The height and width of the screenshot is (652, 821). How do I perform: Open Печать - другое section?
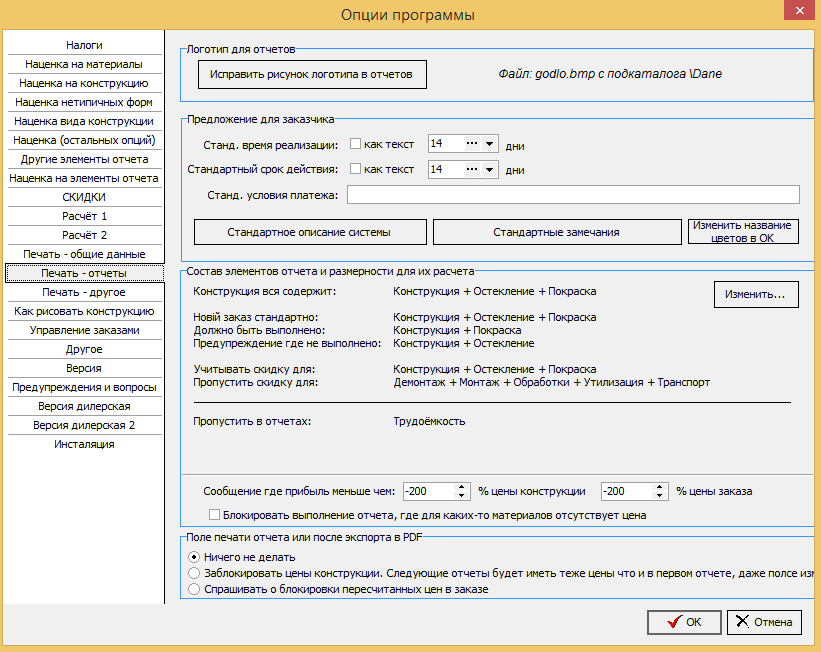(84, 292)
